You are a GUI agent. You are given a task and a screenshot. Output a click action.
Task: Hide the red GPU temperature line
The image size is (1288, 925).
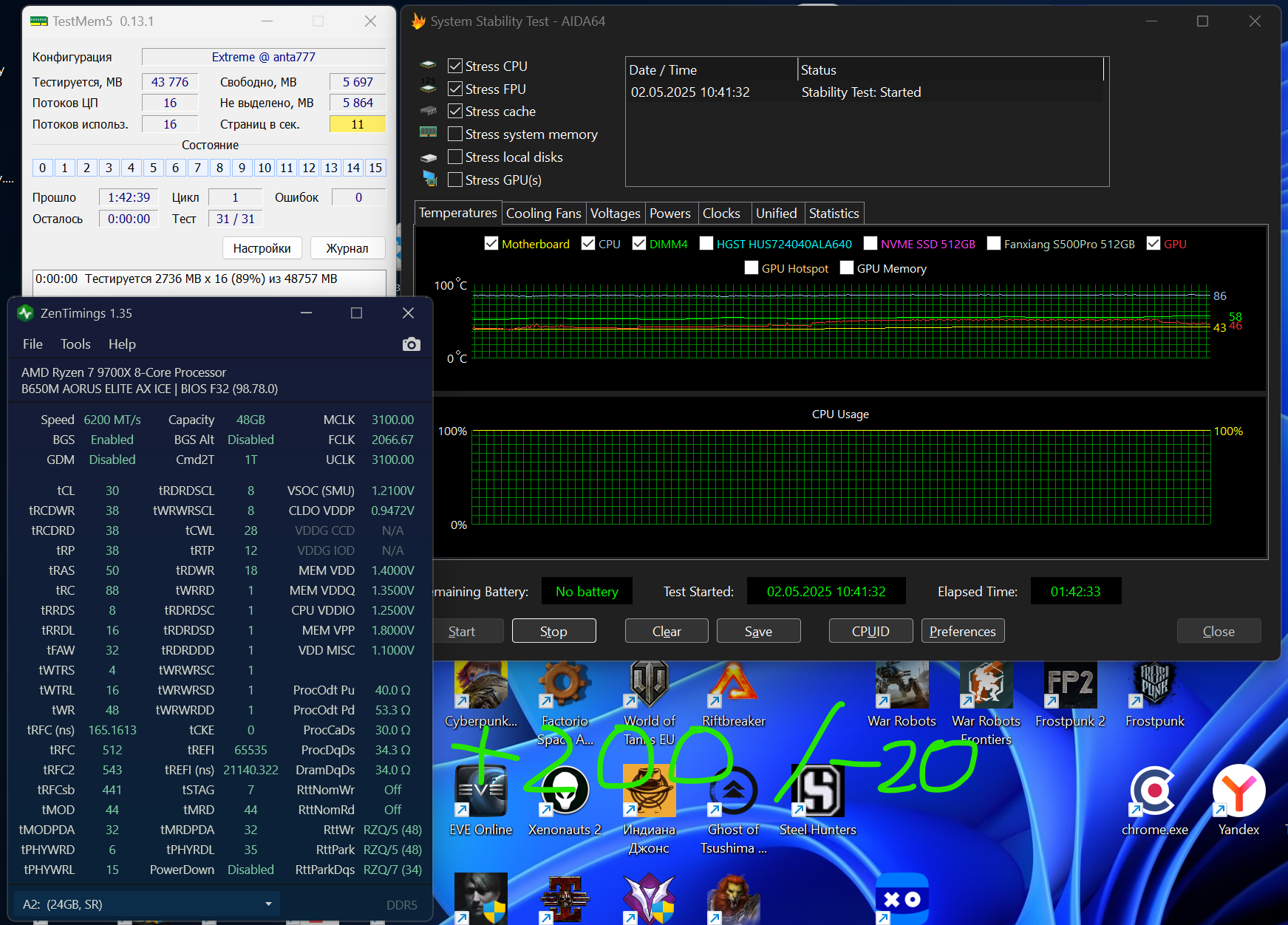click(1154, 244)
